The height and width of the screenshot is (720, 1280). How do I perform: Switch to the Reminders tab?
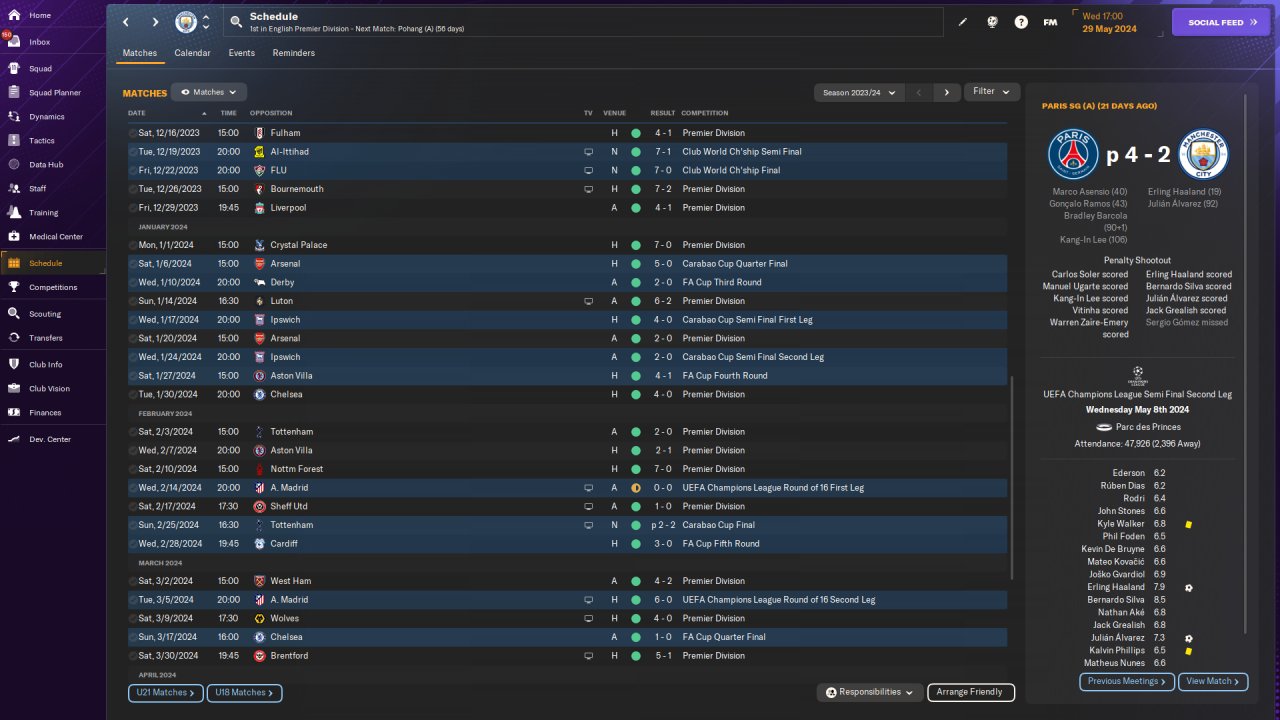click(293, 53)
